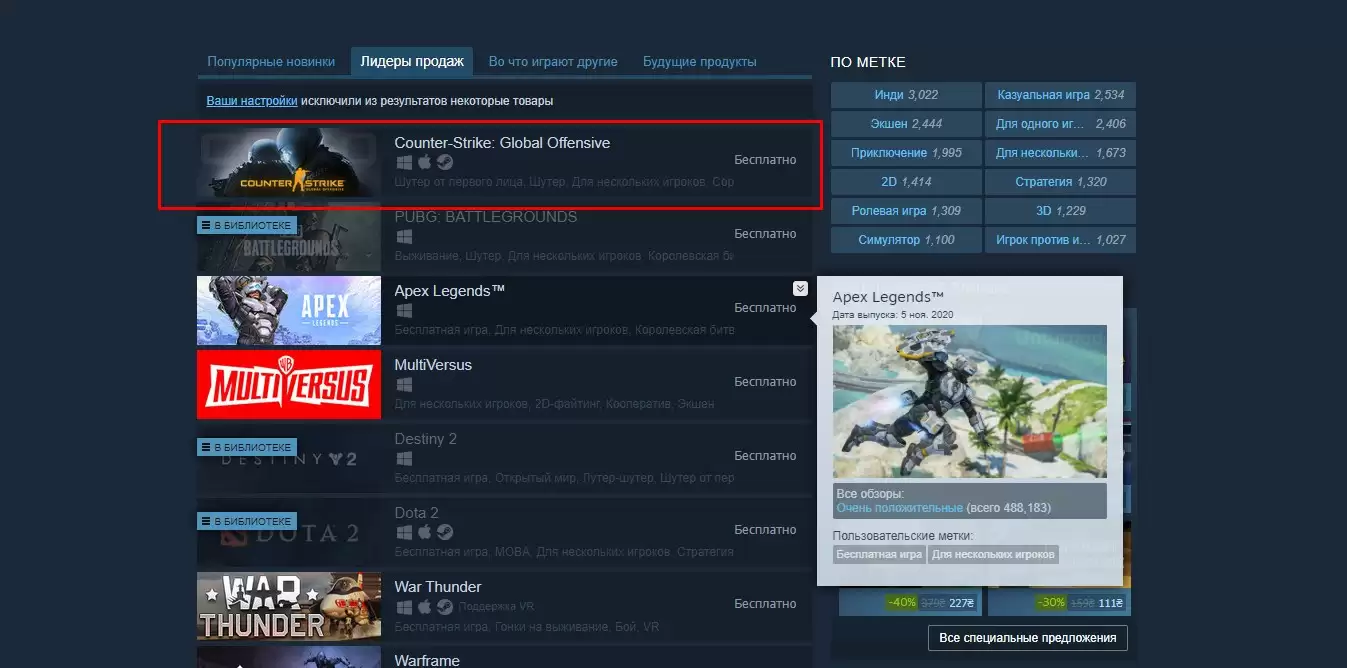Viewport: 1347px width, 668px height.
Task: Click the В БИБЛИОТЕКЕ badge on Destiny 2
Action: pyautogui.click(x=247, y=447)
